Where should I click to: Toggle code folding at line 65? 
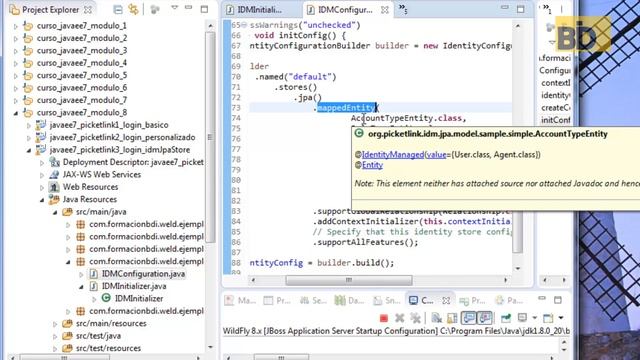244,25
